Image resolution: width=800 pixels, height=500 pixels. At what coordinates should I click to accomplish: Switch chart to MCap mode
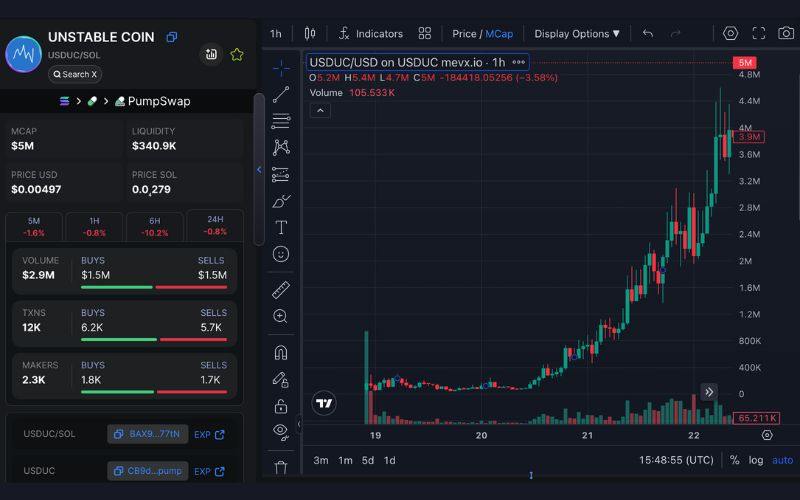[x=499, y=34]
